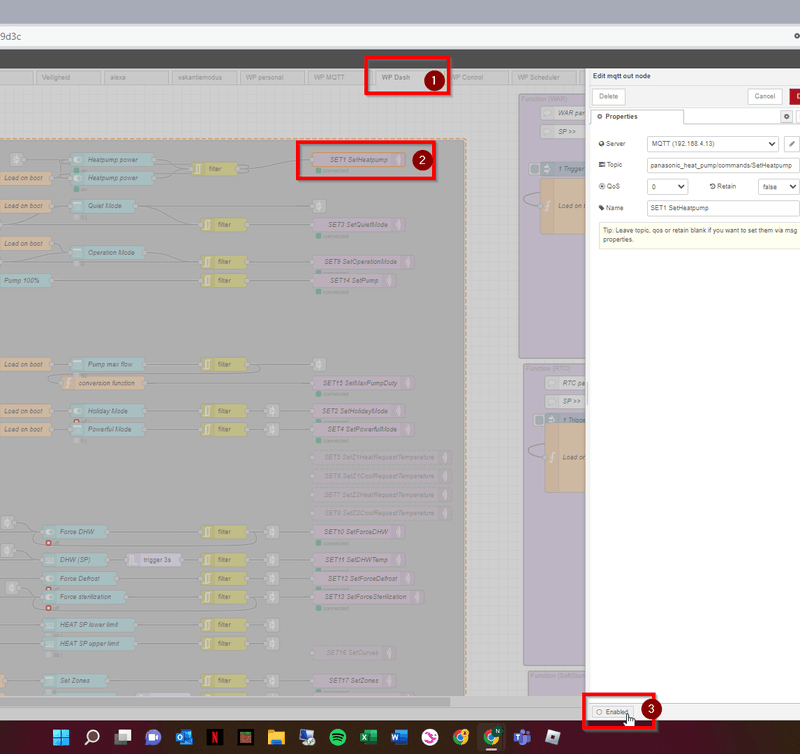
Task: Switch to the vakantiemodus flow tab
Action: click(x=205, y=78)
